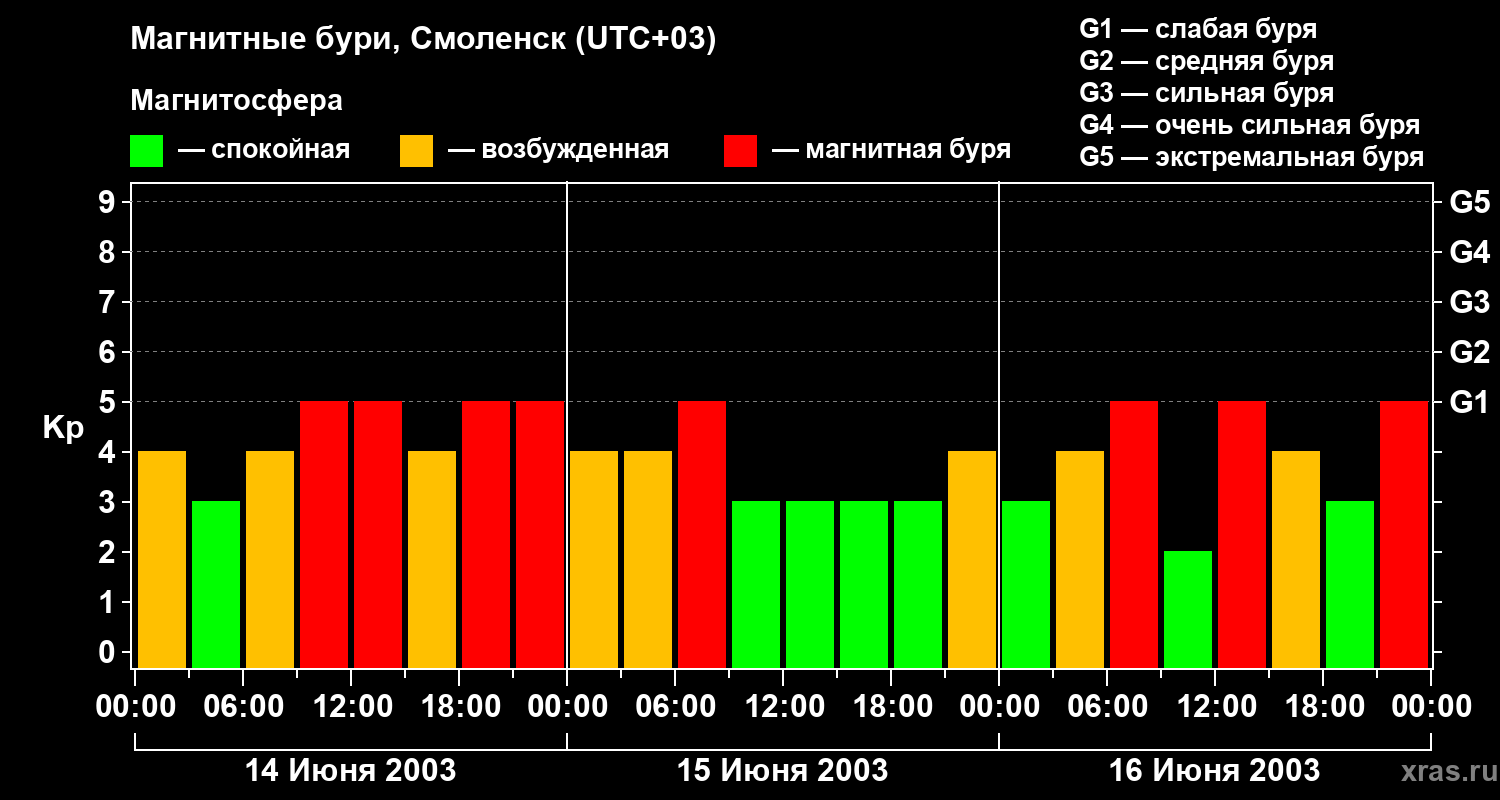1500x800 pixels.
Task: Click the '— магнитная буря' legend label
Action: pyautogui.click(x=891, y=151)
